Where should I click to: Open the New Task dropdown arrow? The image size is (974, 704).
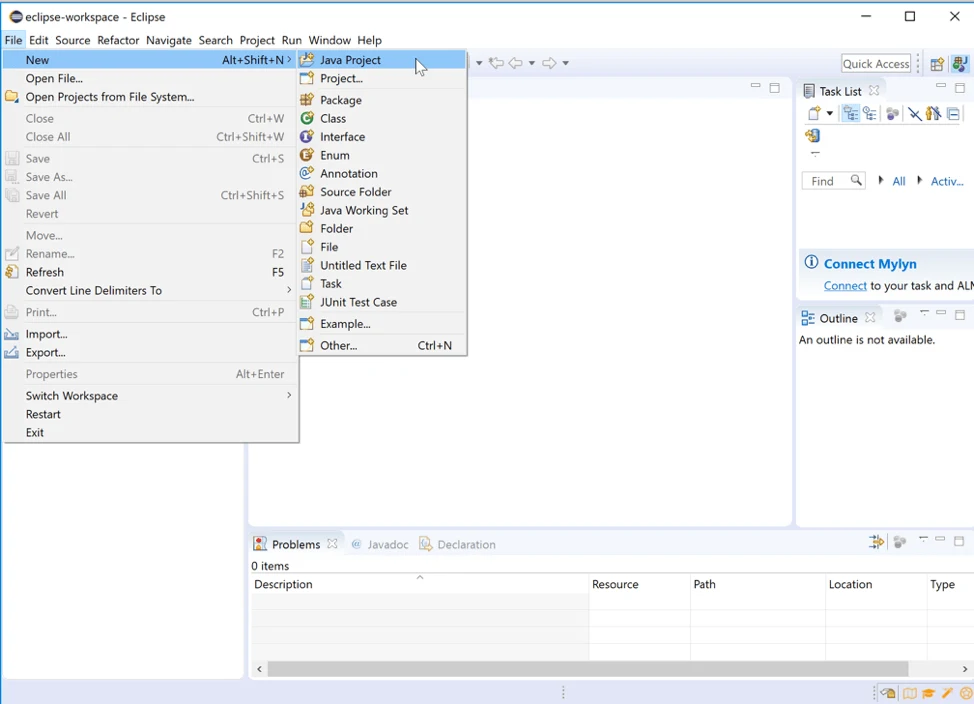(x=829, y=113)
